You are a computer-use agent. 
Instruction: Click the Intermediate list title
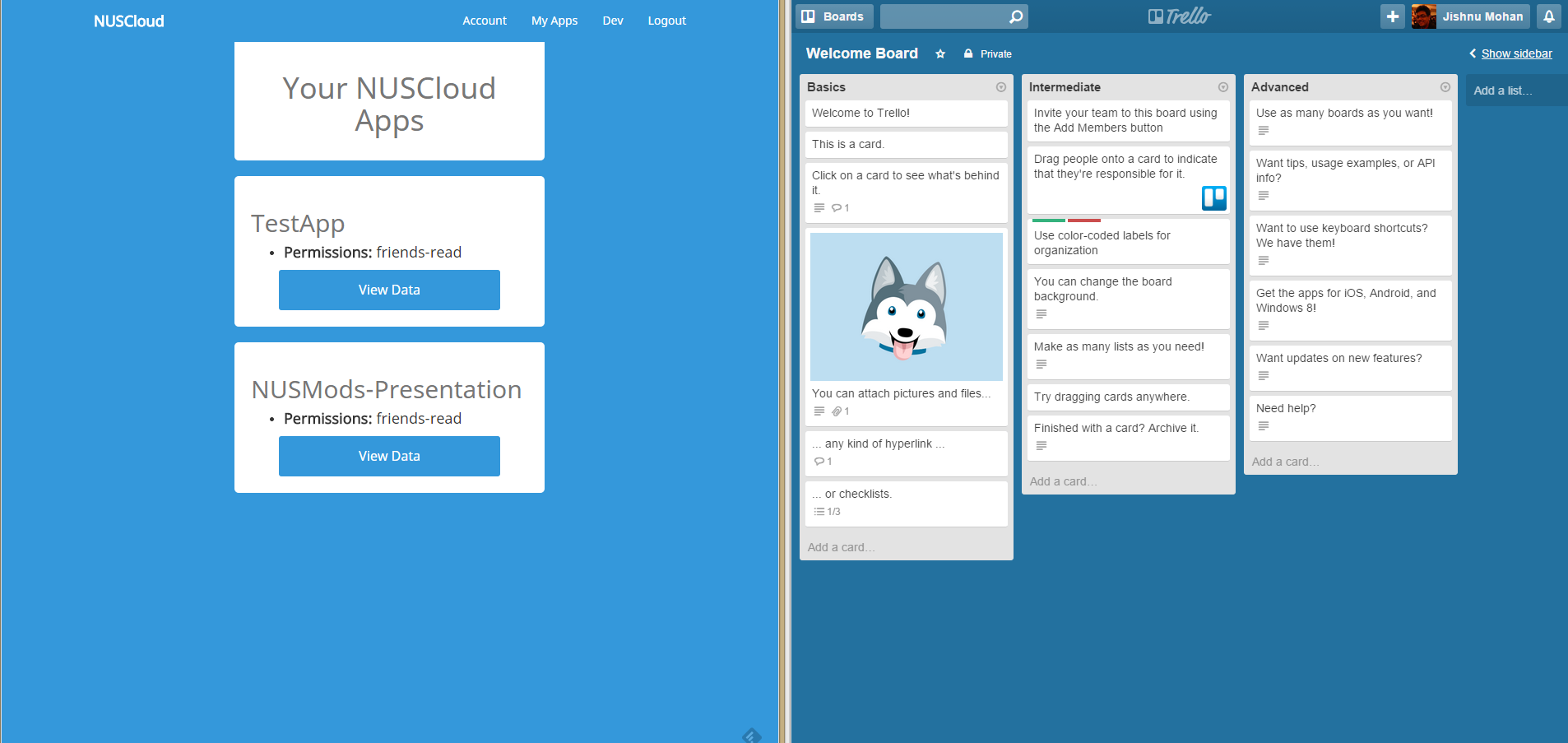(x=1065, y=87)
